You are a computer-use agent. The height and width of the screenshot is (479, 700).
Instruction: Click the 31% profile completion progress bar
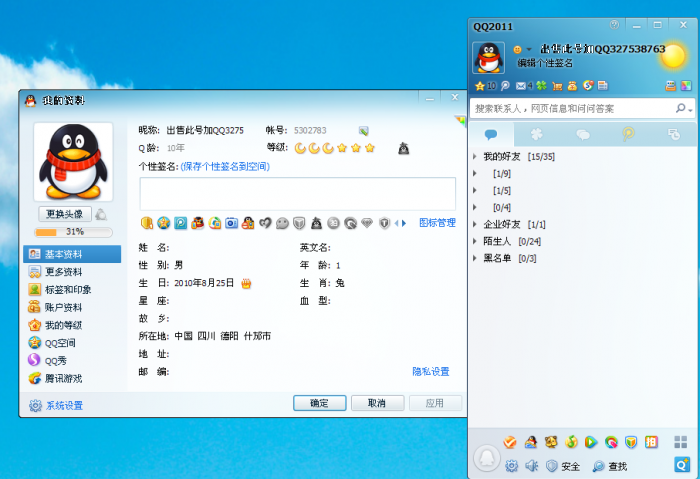[74, 232]
